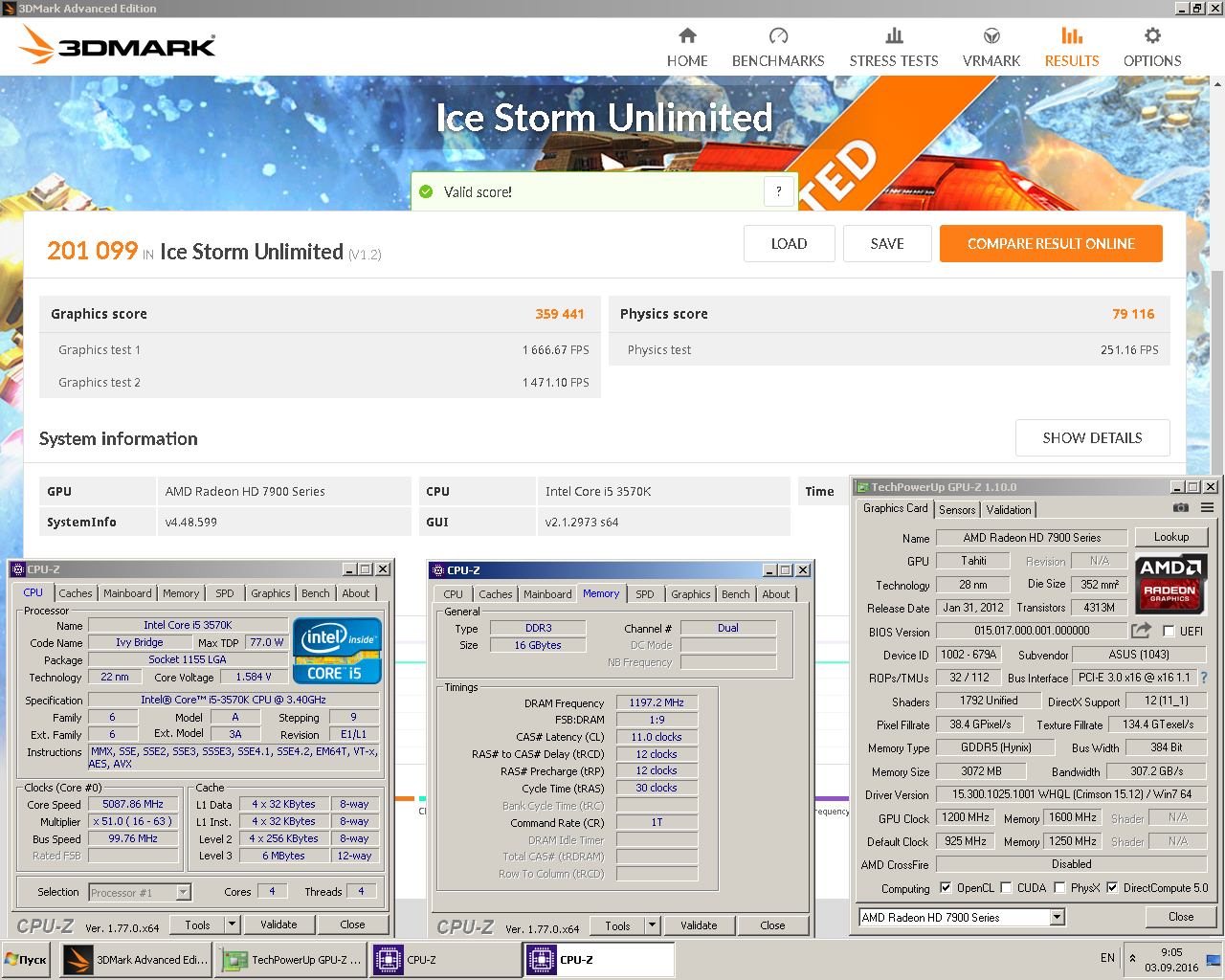This screenshot has width=1225, height=980.
Task: Click the 79 116 physics score value
Action: [1133, 314]
